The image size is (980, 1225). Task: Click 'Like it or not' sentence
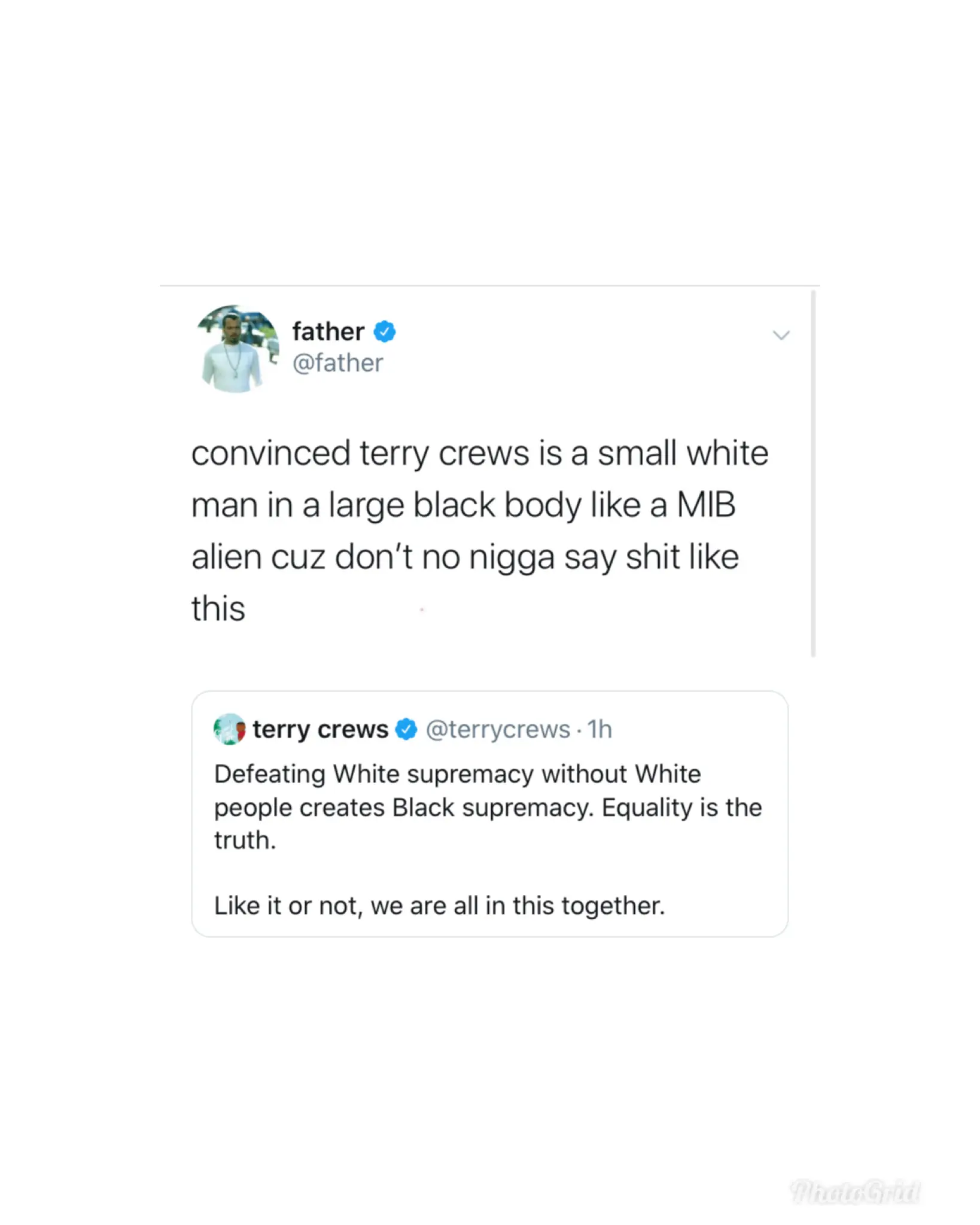coord(440,906)
